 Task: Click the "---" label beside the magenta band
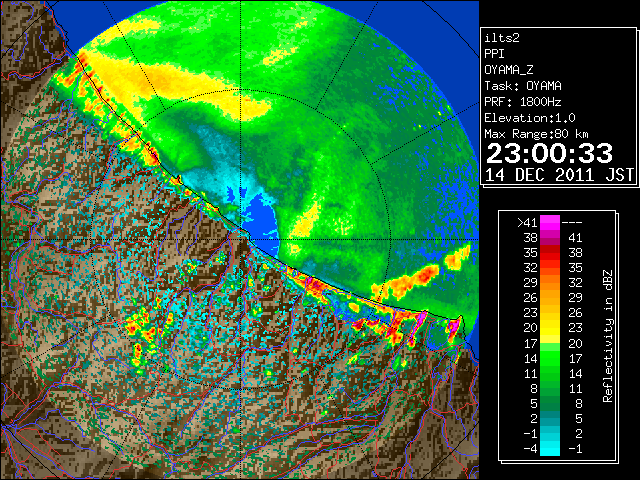tap(572, 223)
